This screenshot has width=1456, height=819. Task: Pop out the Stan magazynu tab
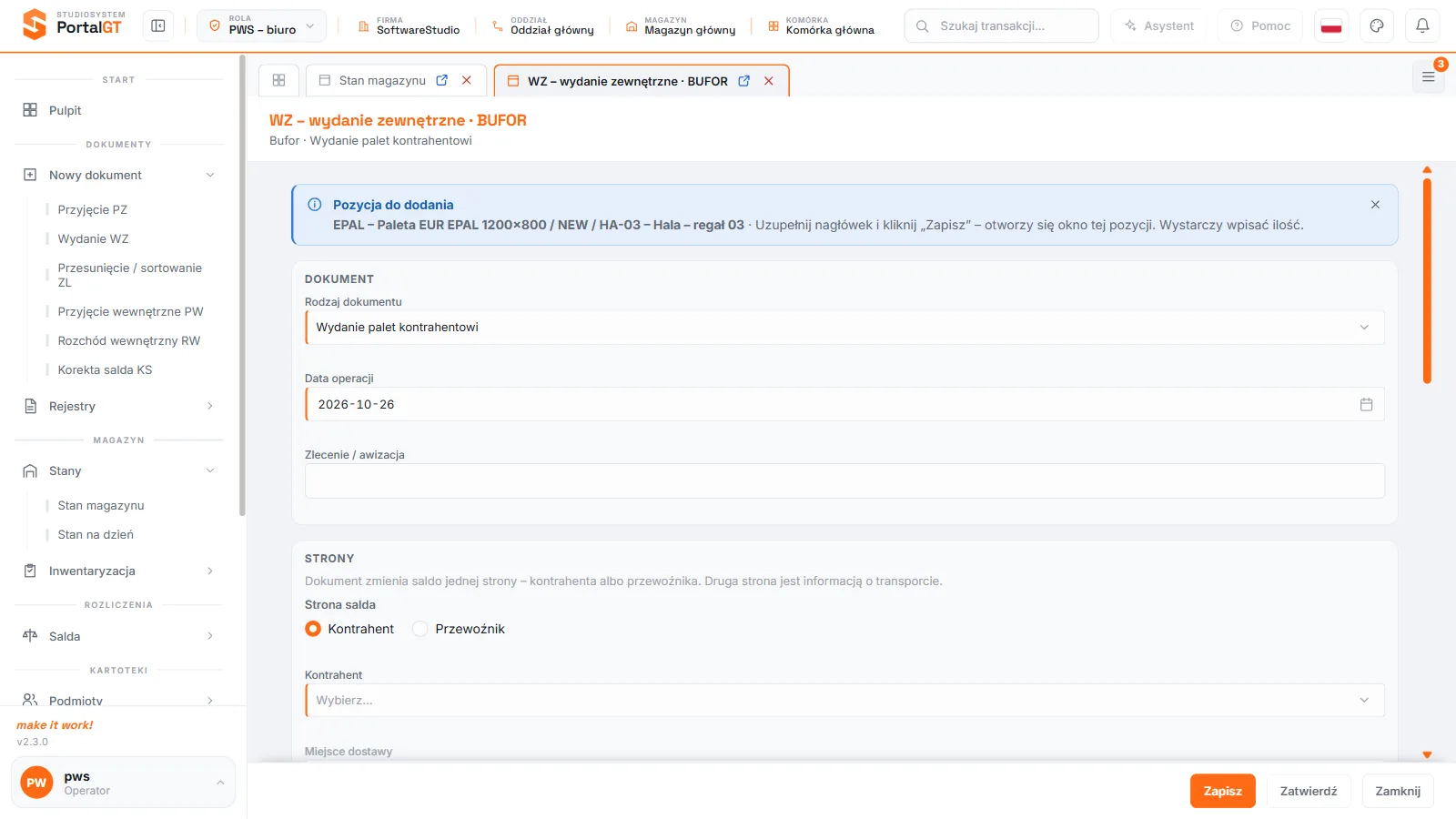[x=442, y=80]
